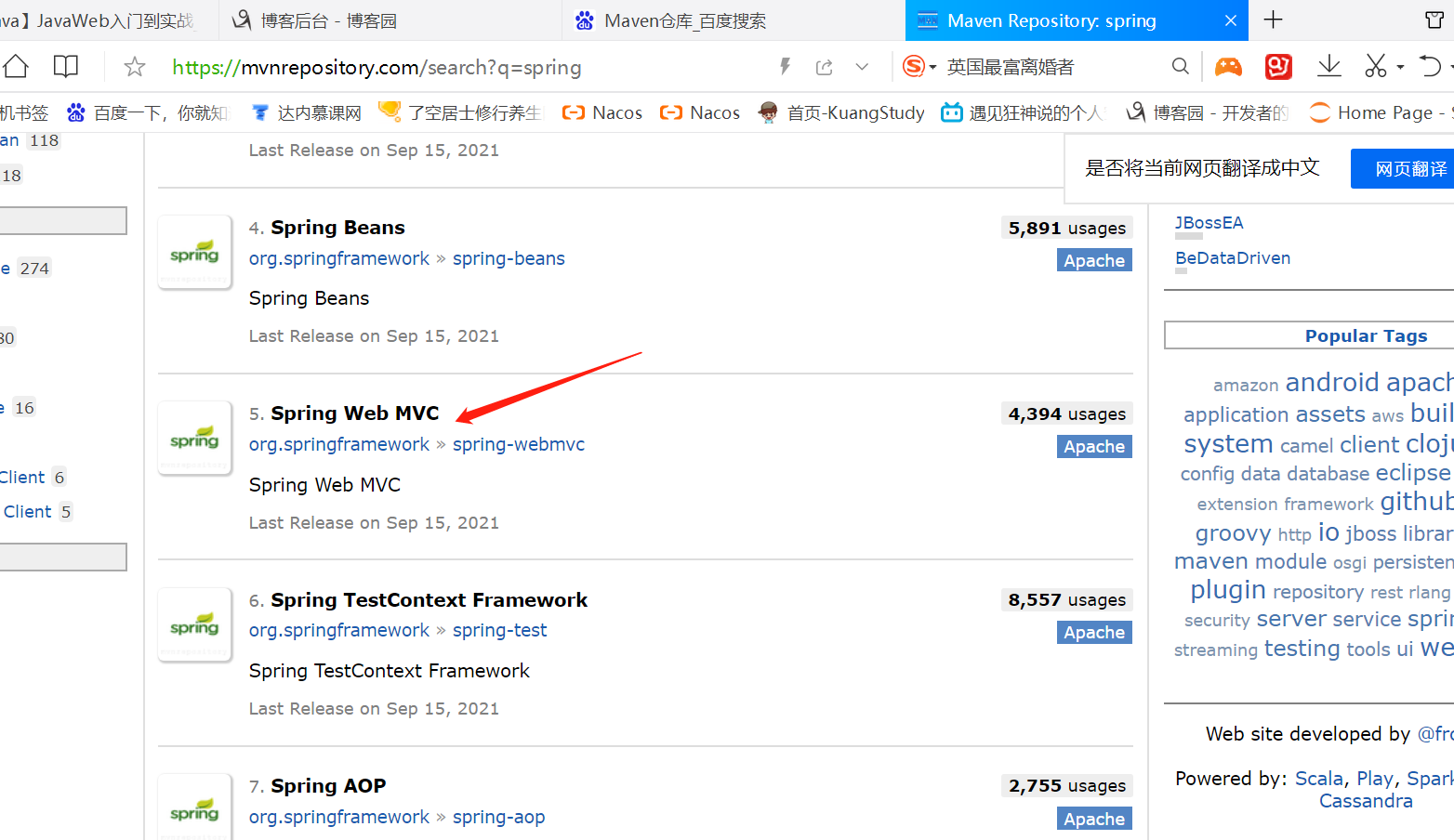Switch to the 博客后台 - 博客园 tab
Image resolution: width=1454 pixels, height=840 pixels.
click(390, 20)
